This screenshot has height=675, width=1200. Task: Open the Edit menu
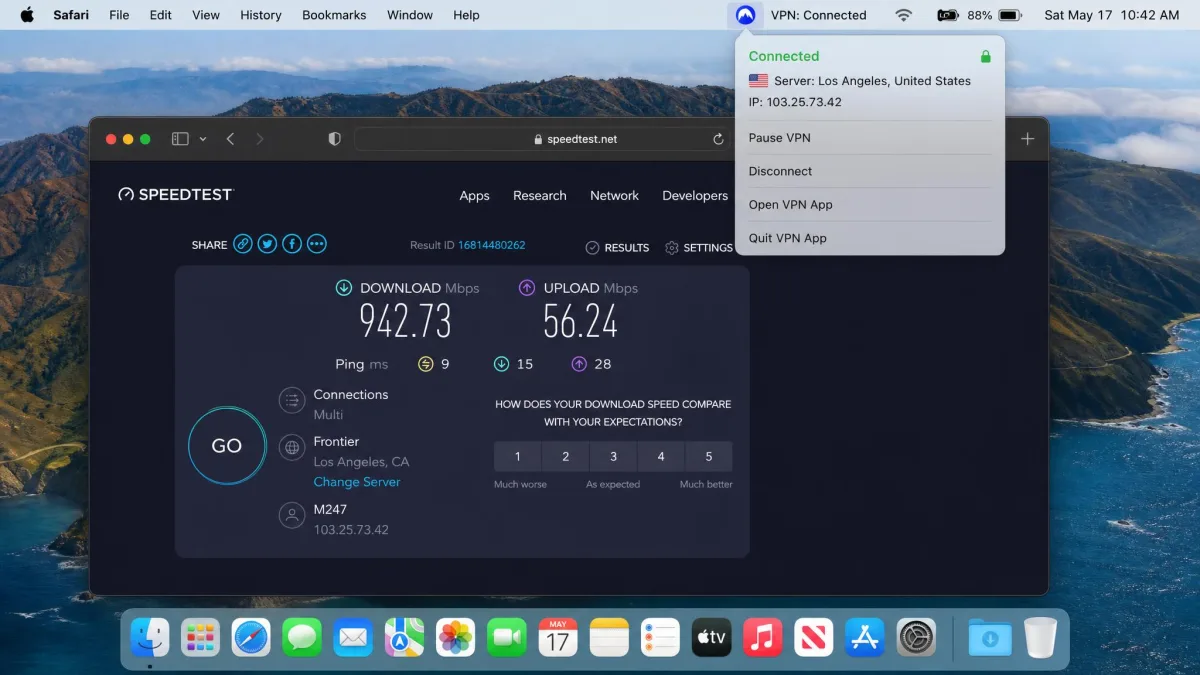(161, 15)
